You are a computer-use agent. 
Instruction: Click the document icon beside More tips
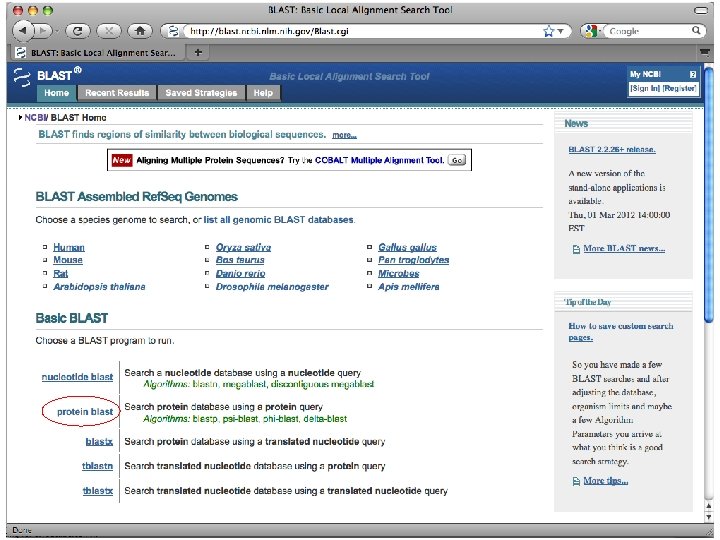pos(576,481)
